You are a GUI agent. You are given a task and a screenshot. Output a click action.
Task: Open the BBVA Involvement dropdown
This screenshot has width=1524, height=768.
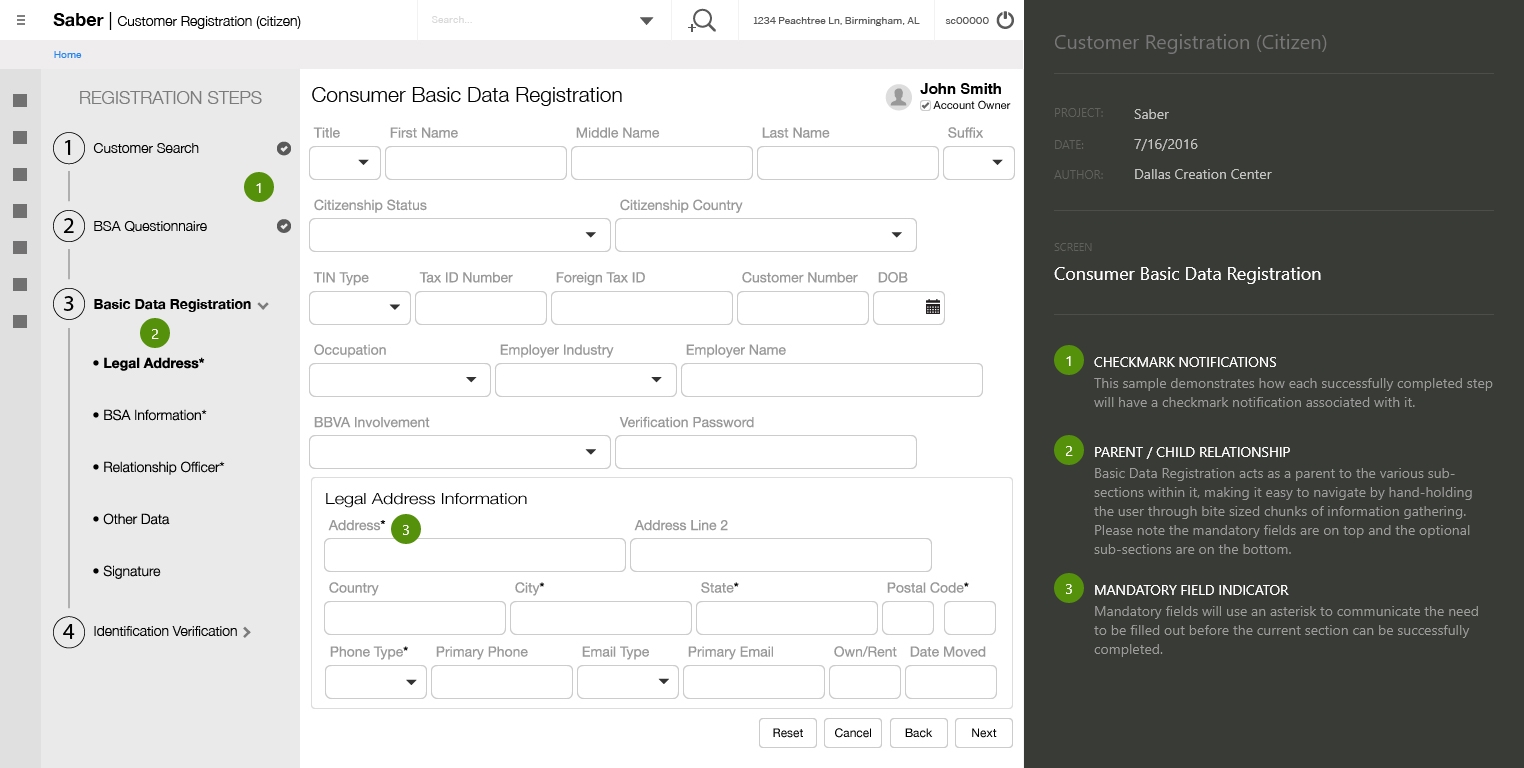point(460,452)
